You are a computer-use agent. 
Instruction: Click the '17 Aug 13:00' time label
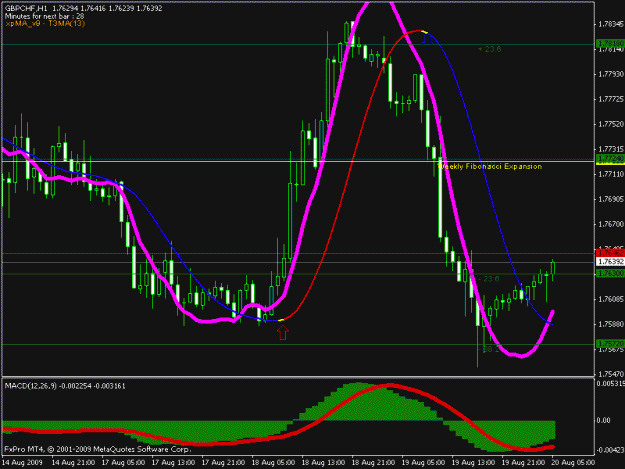pyautogui.click(x=173, y=463)
